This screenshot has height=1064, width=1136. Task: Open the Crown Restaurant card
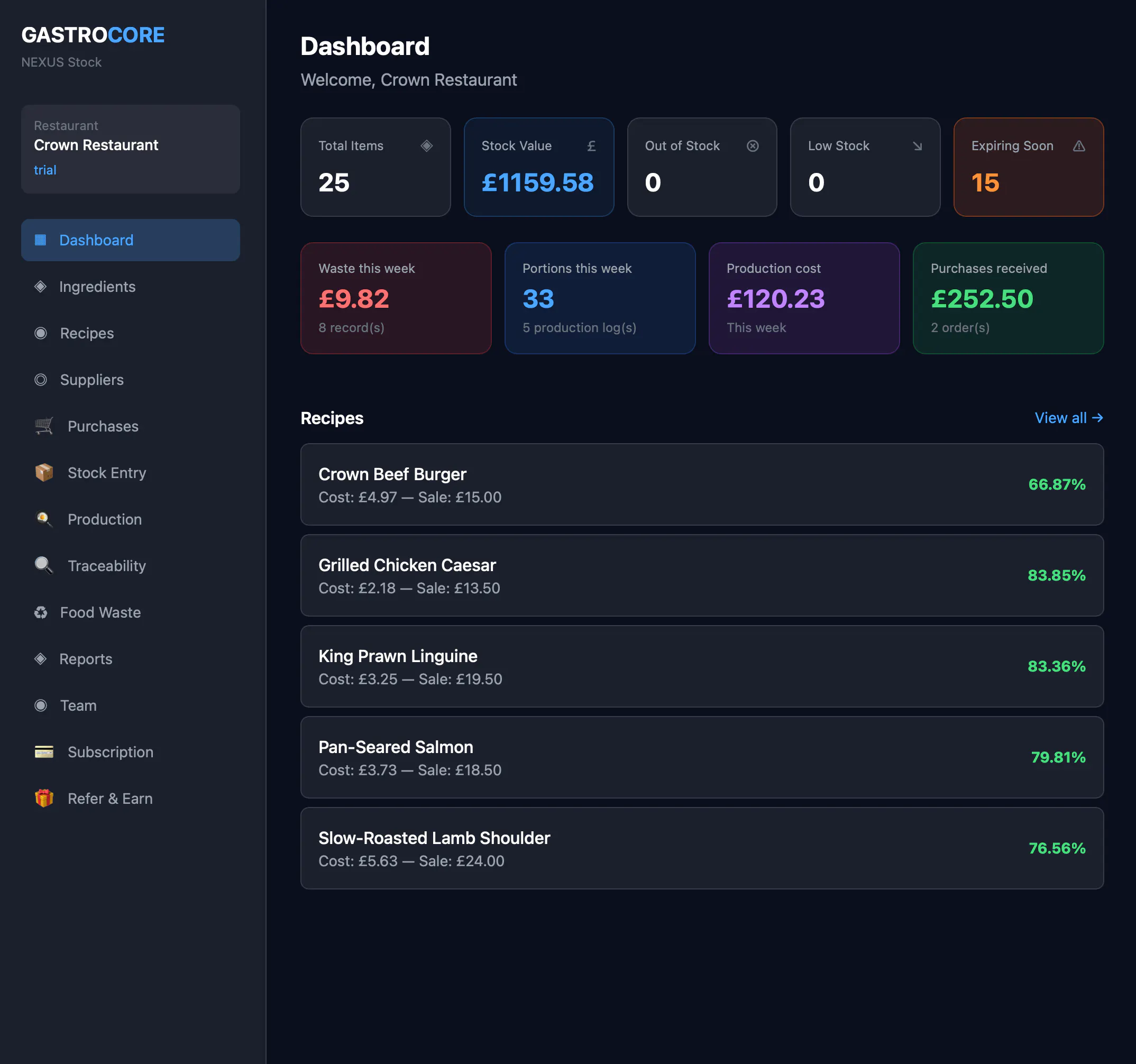point(130,149)
